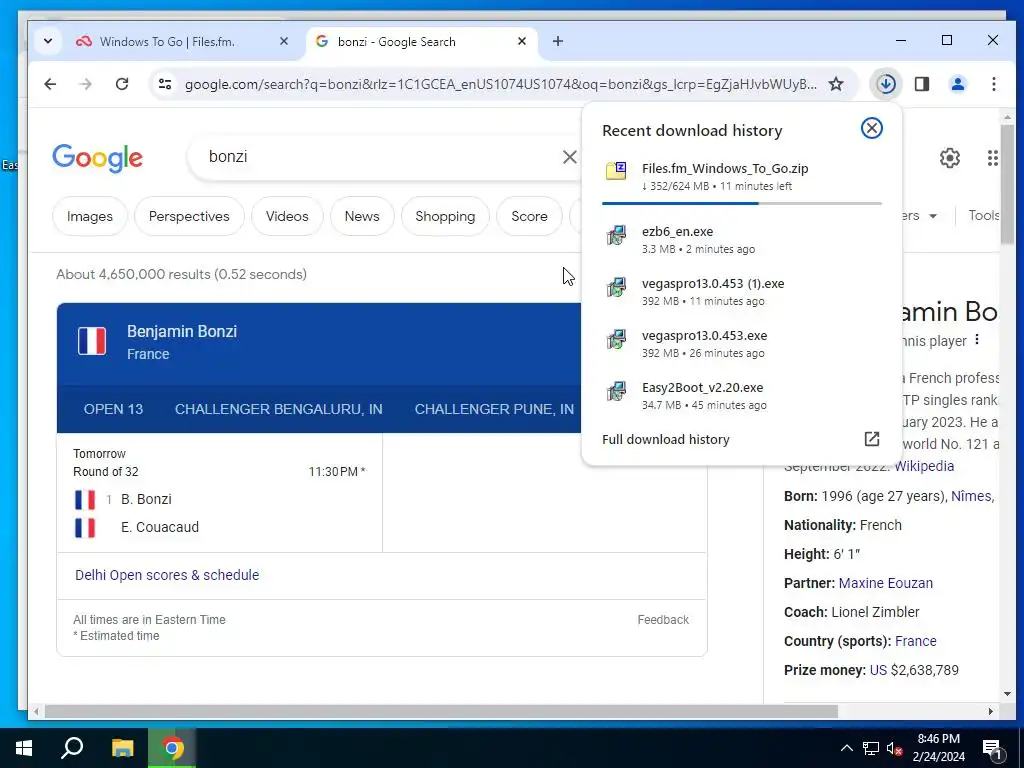Open Full download history

click(x=665, y=440)
